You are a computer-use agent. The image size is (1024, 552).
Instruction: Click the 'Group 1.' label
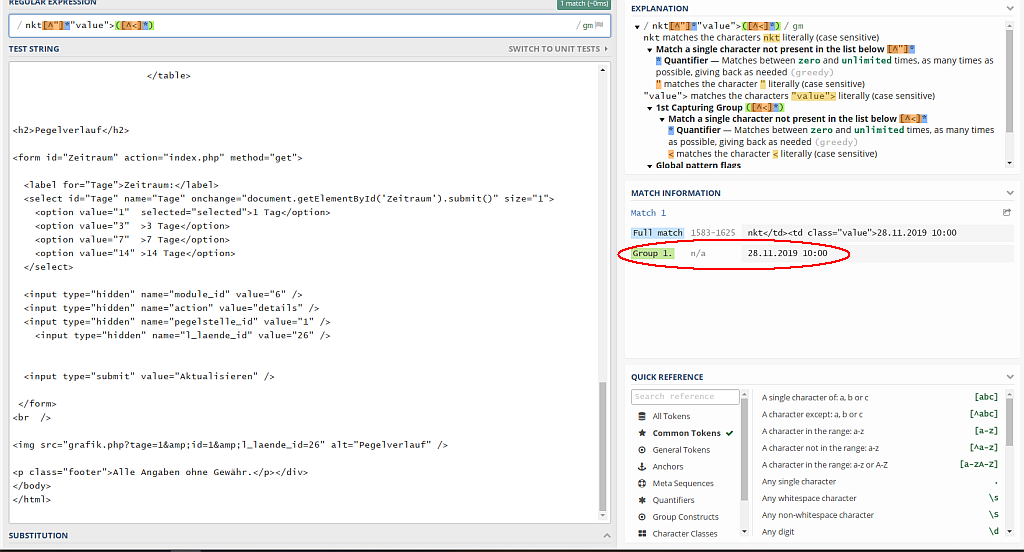pos(652,253)
